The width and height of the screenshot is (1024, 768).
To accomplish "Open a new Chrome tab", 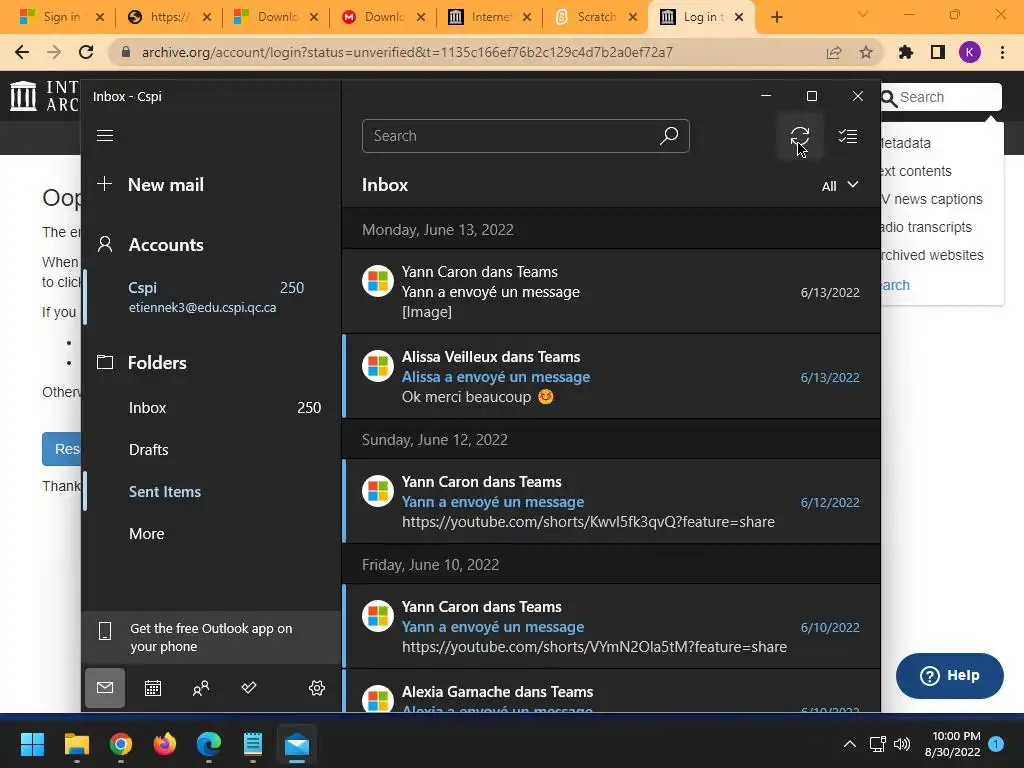I will pos(776,17).
